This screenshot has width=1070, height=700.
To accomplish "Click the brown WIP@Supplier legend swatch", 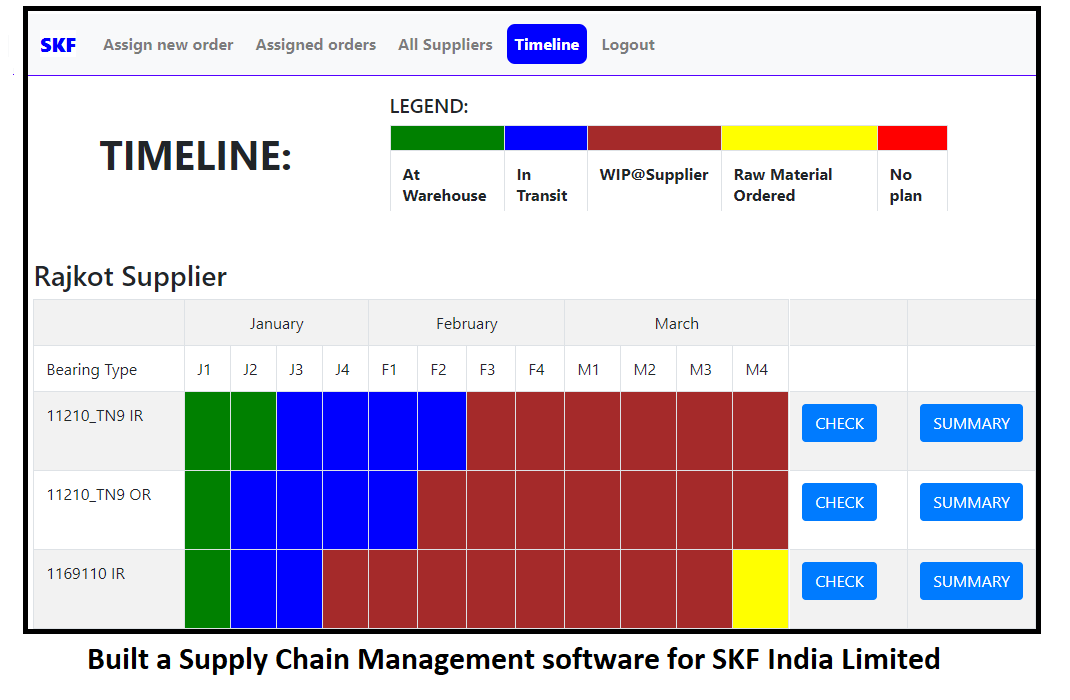I will tap(654, 138).
